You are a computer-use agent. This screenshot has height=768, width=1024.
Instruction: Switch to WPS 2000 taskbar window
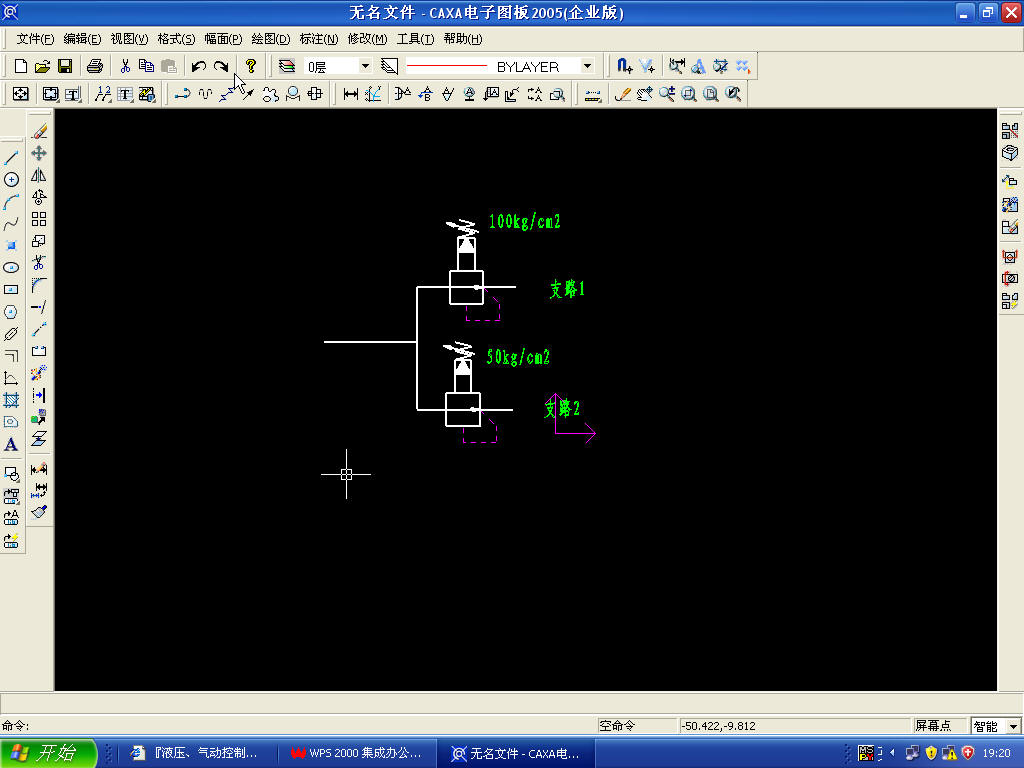[x=356, y=753]
